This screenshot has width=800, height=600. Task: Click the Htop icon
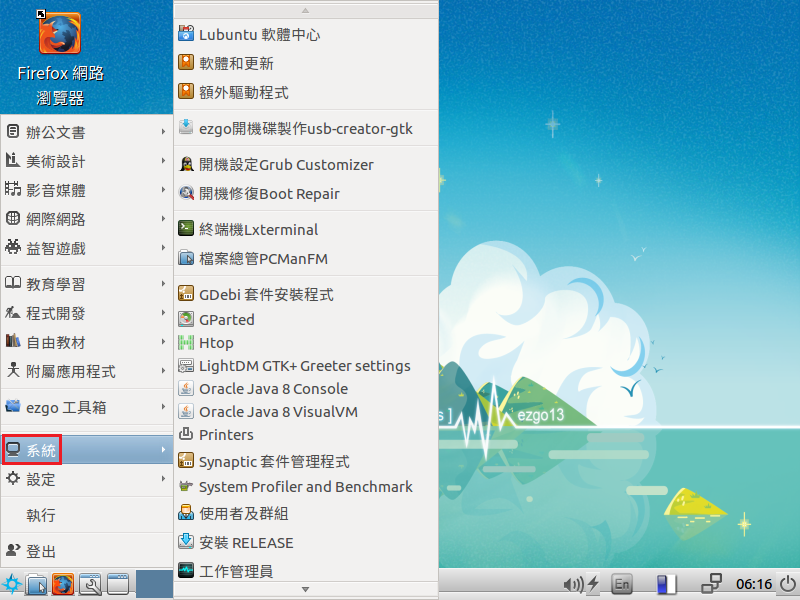tap(186, 342)
